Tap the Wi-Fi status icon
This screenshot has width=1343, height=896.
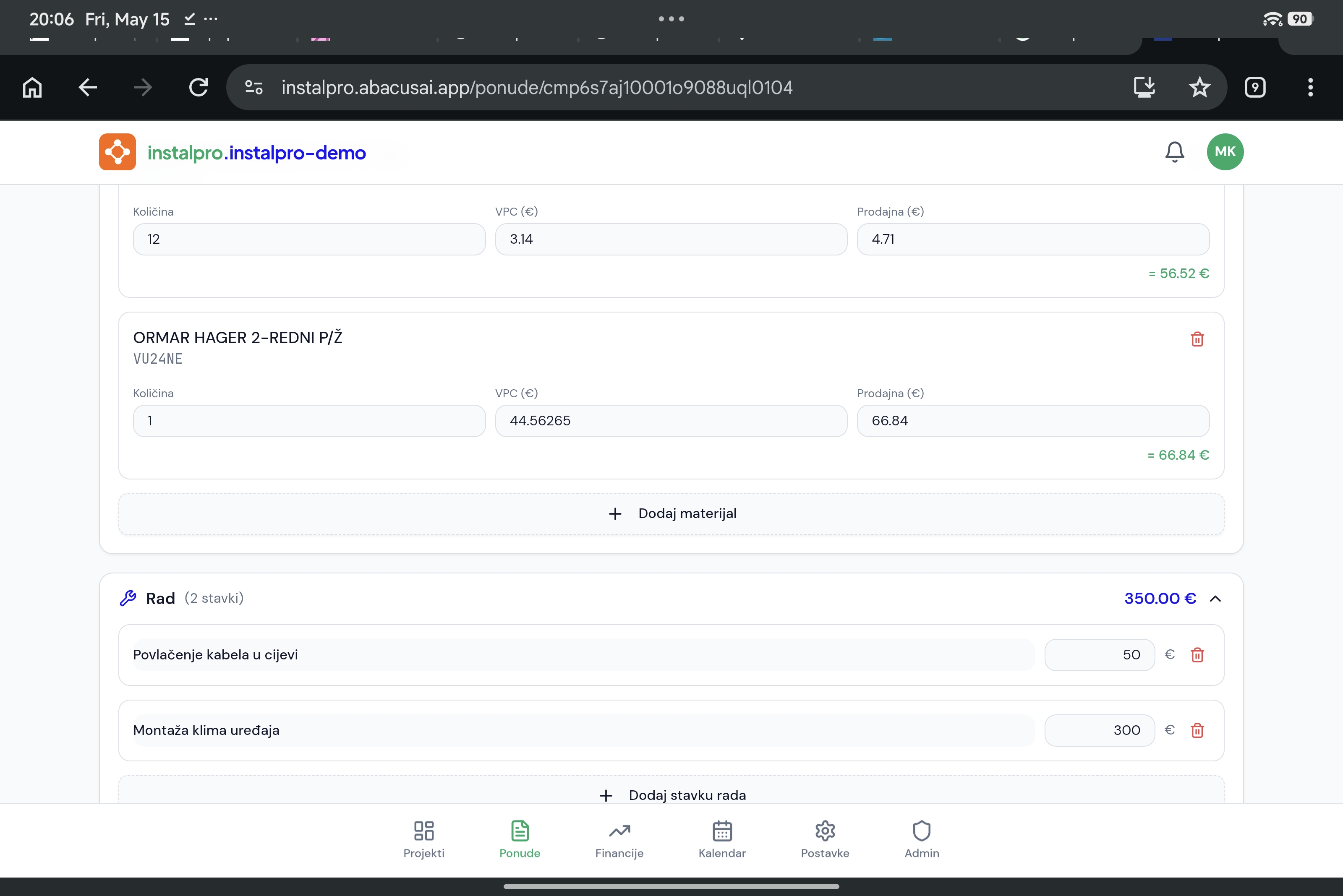click(1272, 19)
